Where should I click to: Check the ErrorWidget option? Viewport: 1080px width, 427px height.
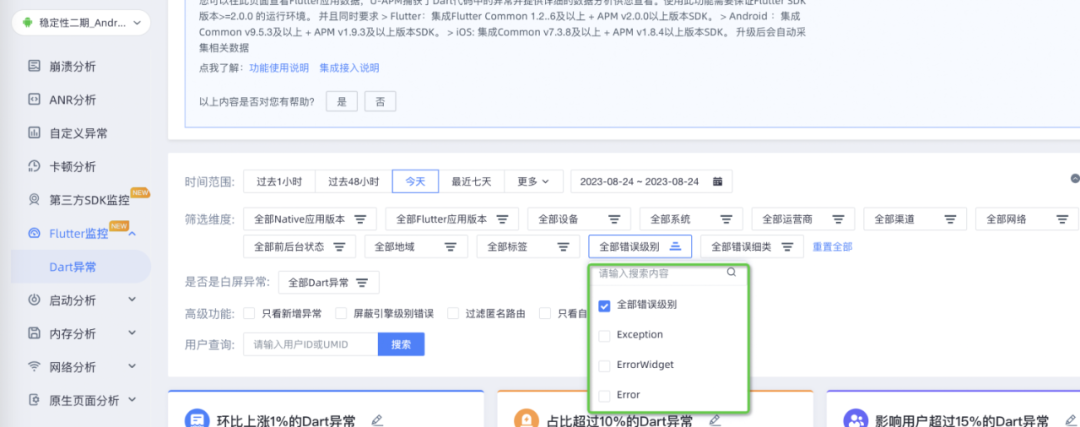[x=605, y=366]
